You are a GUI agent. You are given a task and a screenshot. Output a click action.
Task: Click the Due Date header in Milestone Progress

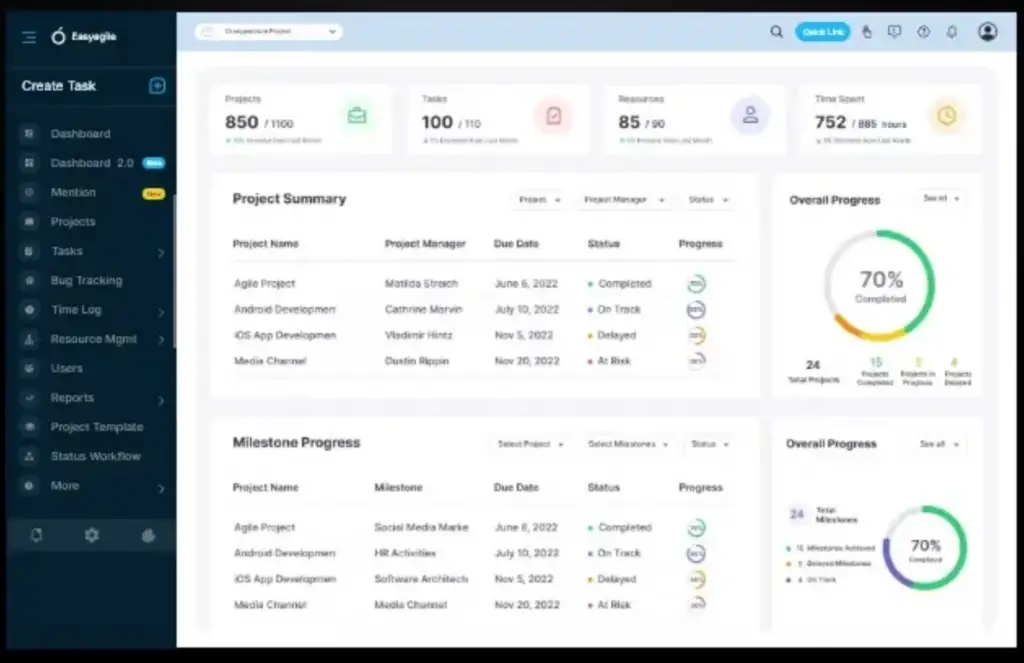[x=516, y=487]
